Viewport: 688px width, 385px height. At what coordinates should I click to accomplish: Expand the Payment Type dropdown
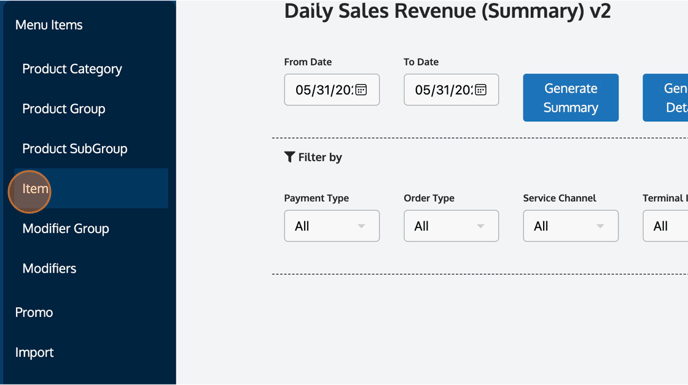click(332, 226)
